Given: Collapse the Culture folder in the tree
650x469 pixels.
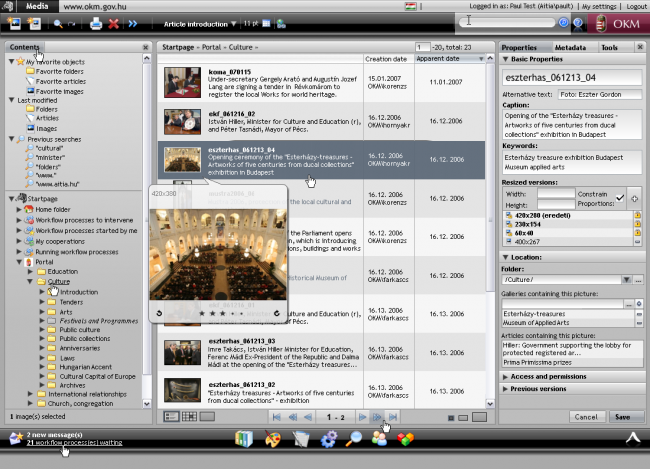Looking at the screenshot, I should point(30,282).
